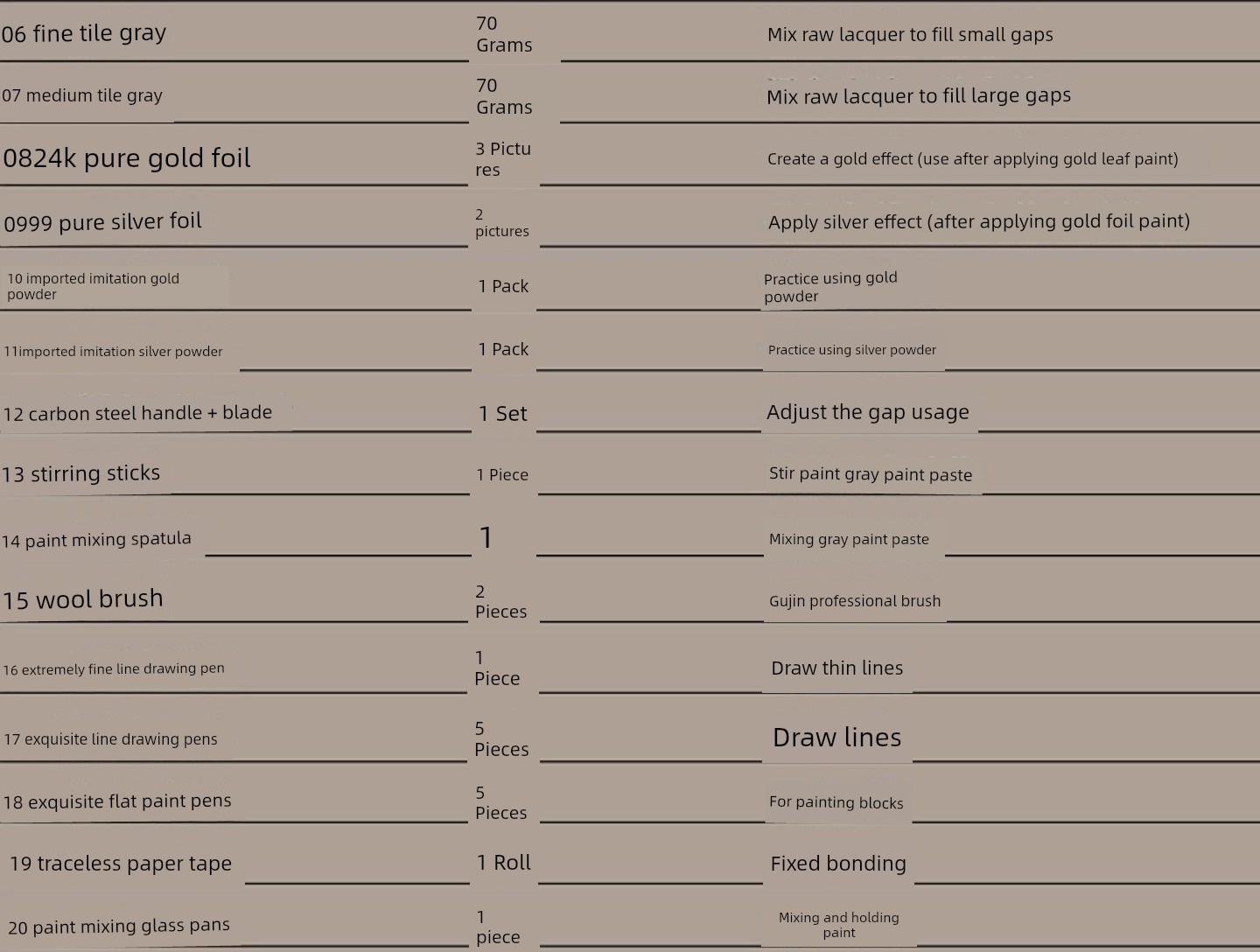Select '12 carbon steel handle + blade'
Viewport: 1260px width, 952px height.
pyautogui.click(x=137, y=413)
